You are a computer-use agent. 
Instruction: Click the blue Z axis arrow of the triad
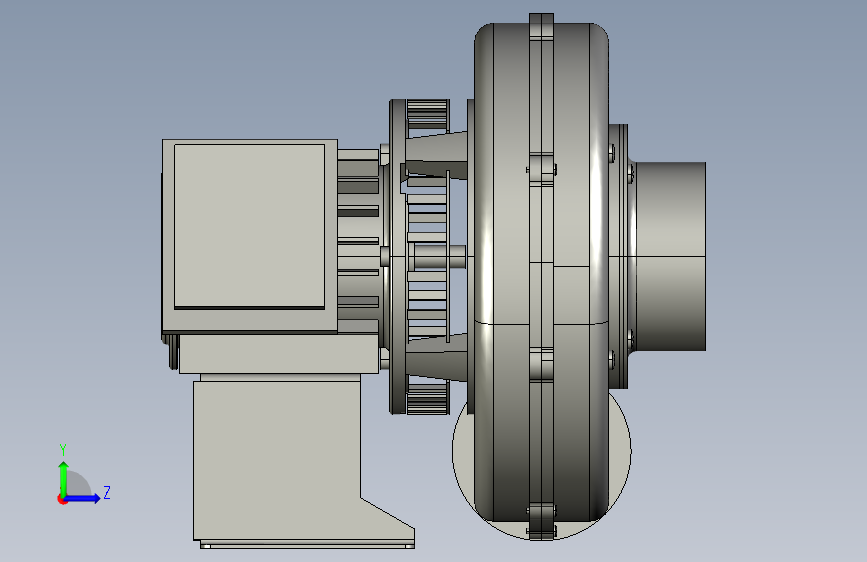83,498
